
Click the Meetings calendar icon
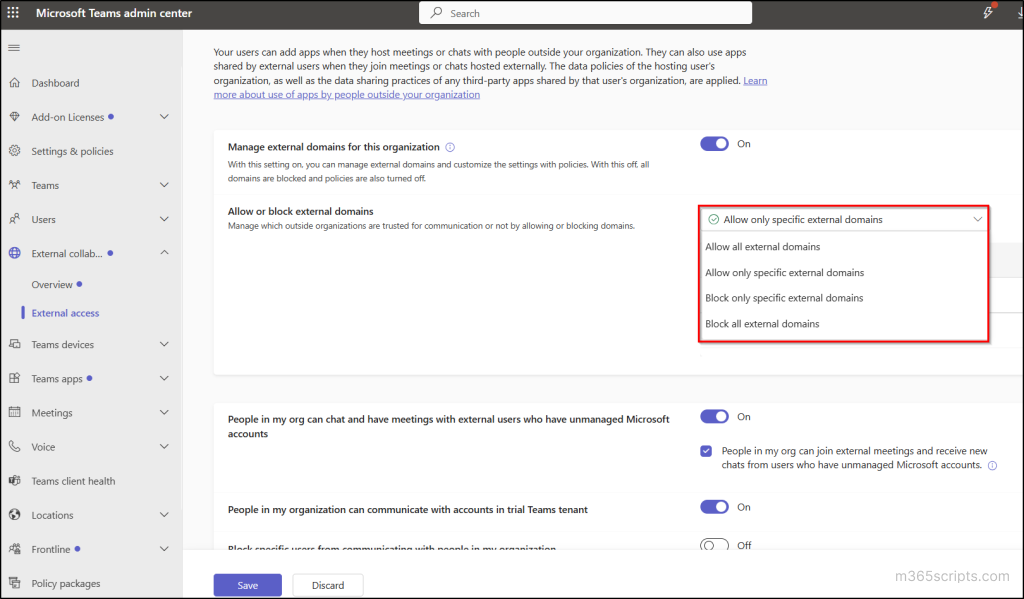coord(14,412)
